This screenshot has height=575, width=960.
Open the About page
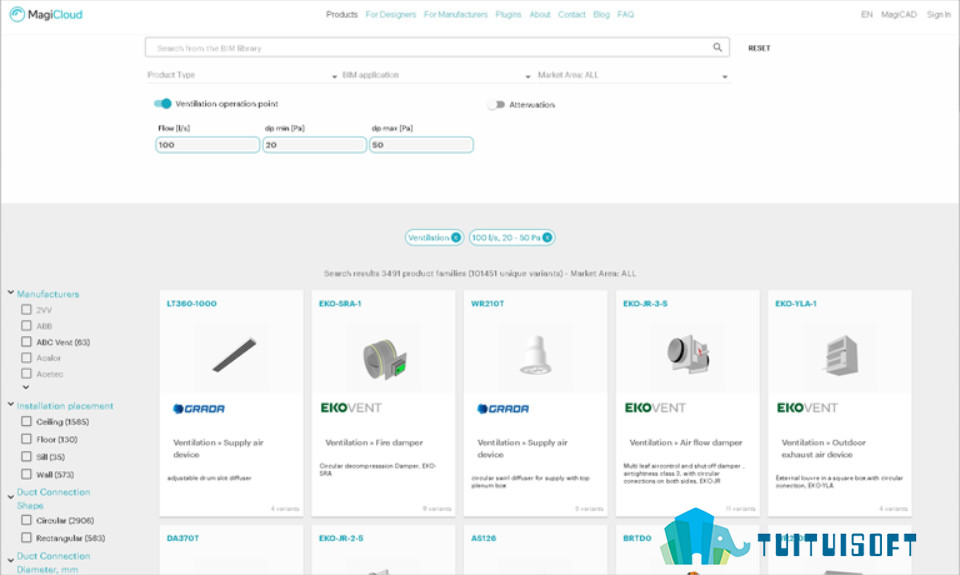coord(540,15)
